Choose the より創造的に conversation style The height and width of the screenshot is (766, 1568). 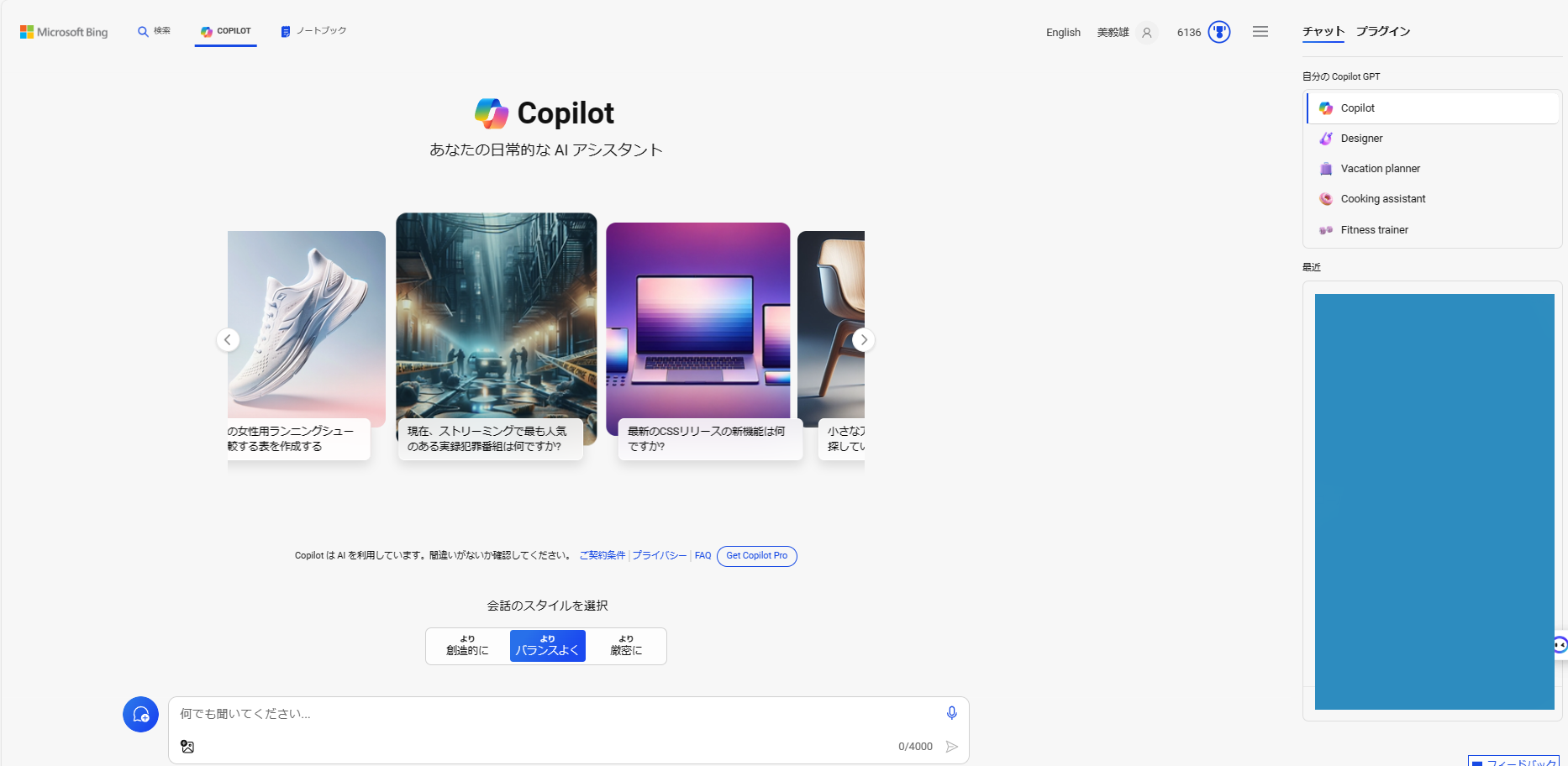[467, 646]
